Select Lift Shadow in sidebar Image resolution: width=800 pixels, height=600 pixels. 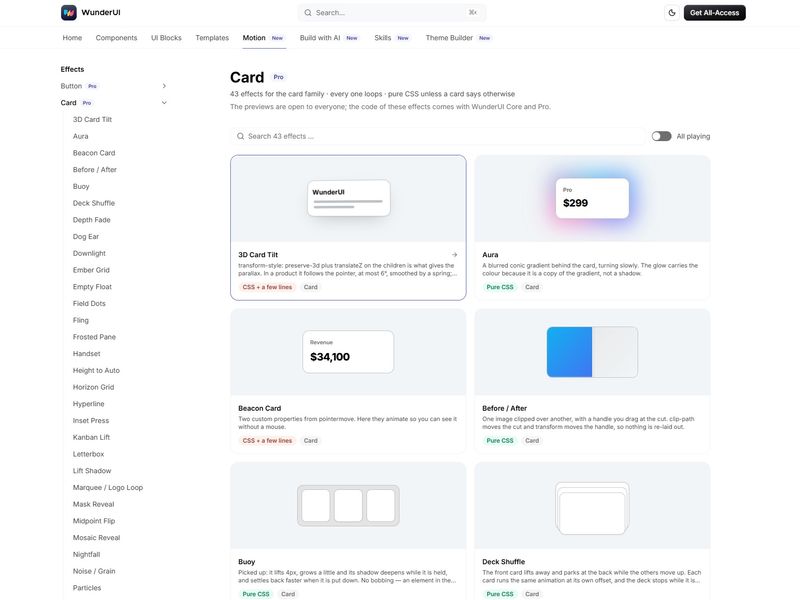(x=92, y=471)
